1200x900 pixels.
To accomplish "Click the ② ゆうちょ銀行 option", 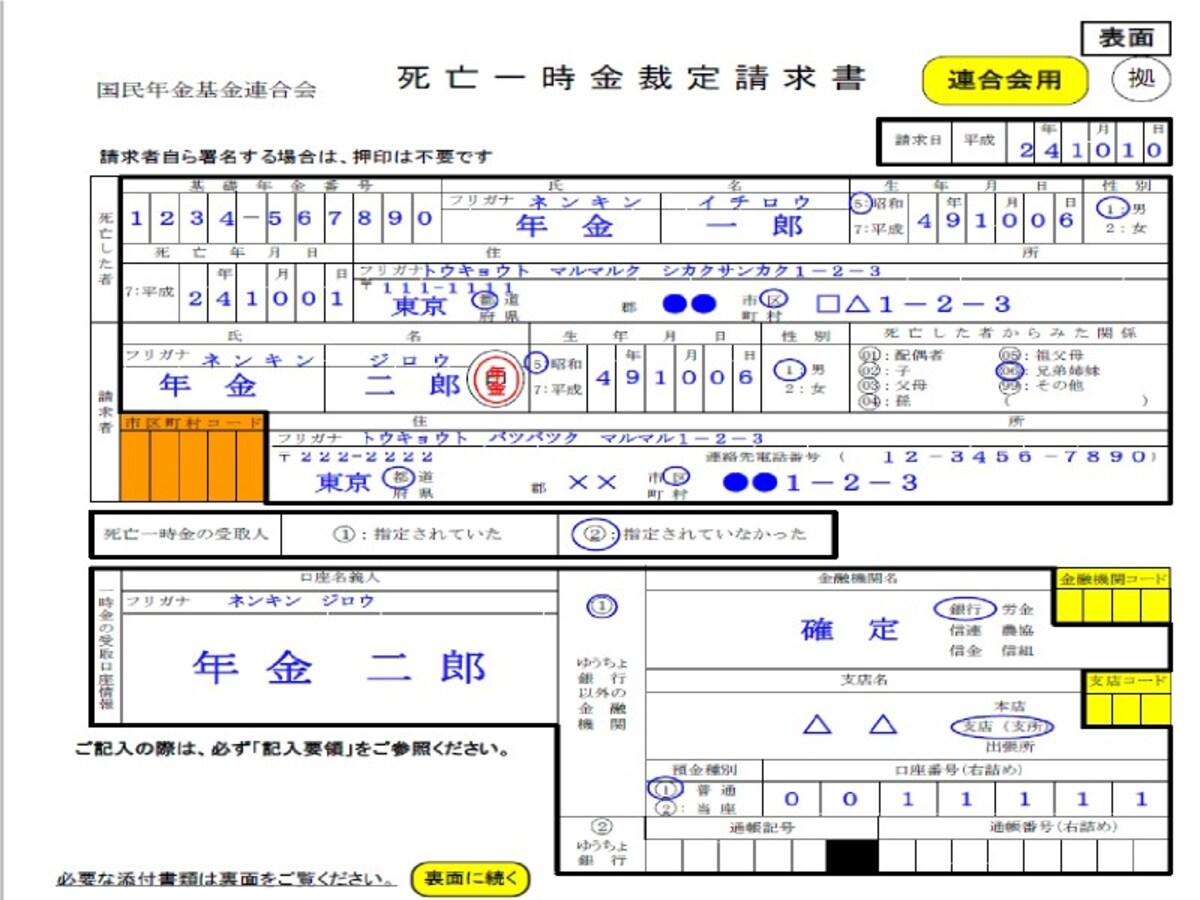I will 601,843.
